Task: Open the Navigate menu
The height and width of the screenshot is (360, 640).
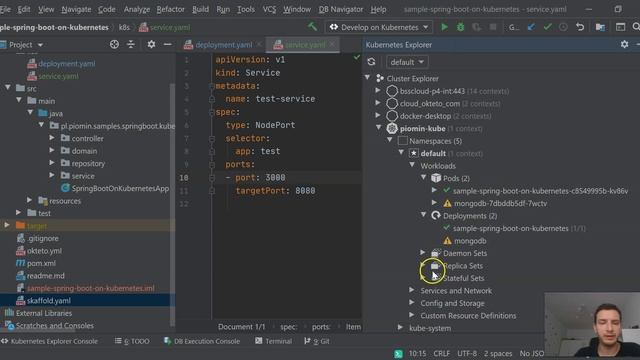Action: click(x=76, y=9)
